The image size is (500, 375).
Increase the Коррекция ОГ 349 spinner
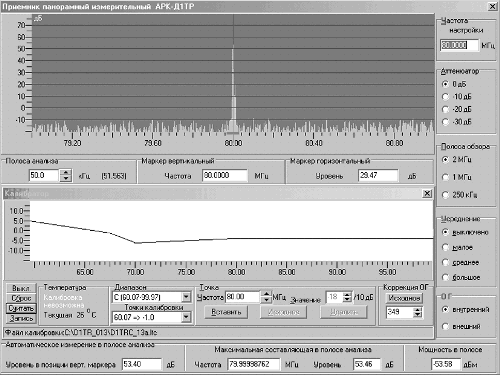417,310
